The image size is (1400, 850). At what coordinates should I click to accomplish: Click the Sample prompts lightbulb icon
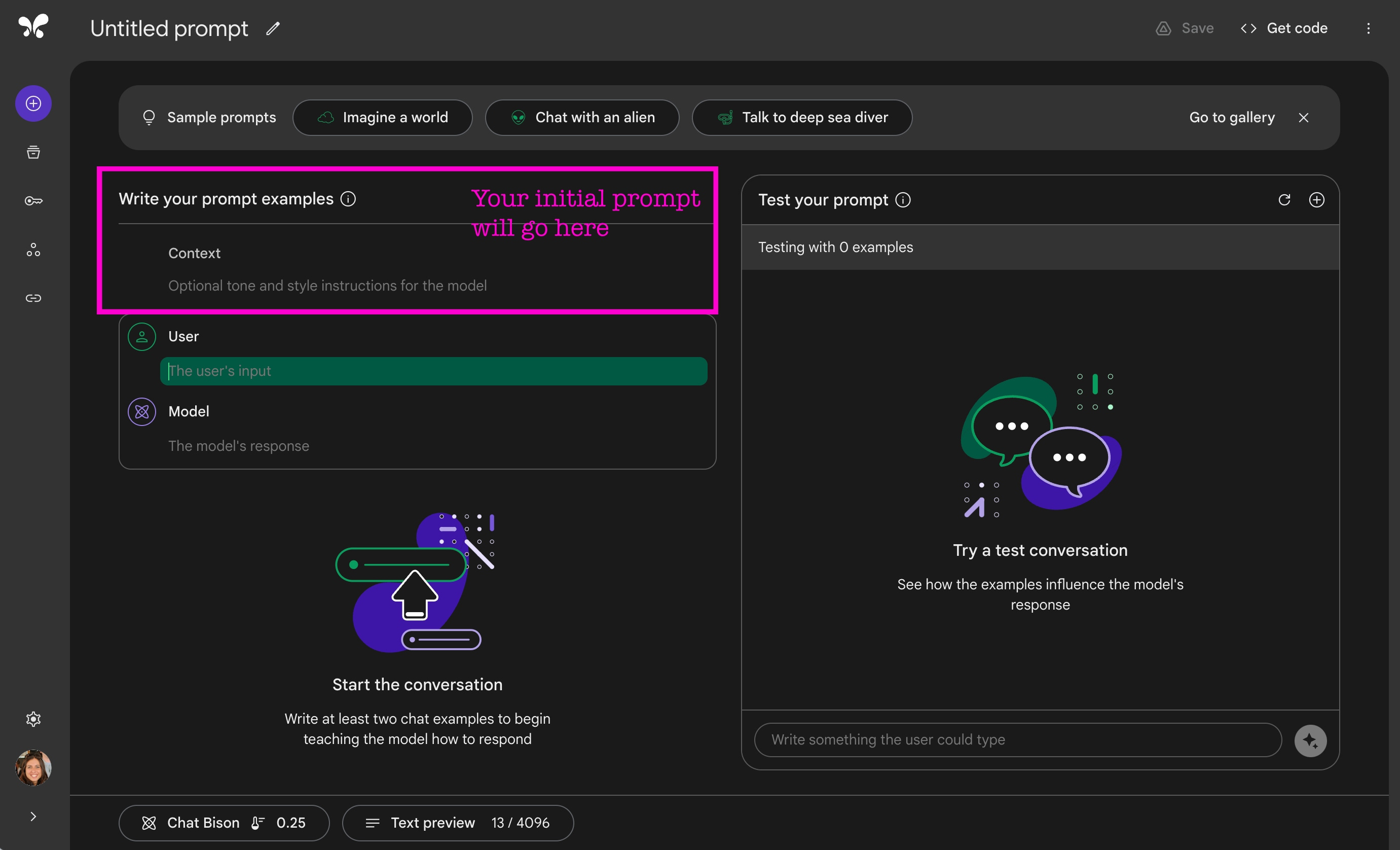(x=149, y=117)
